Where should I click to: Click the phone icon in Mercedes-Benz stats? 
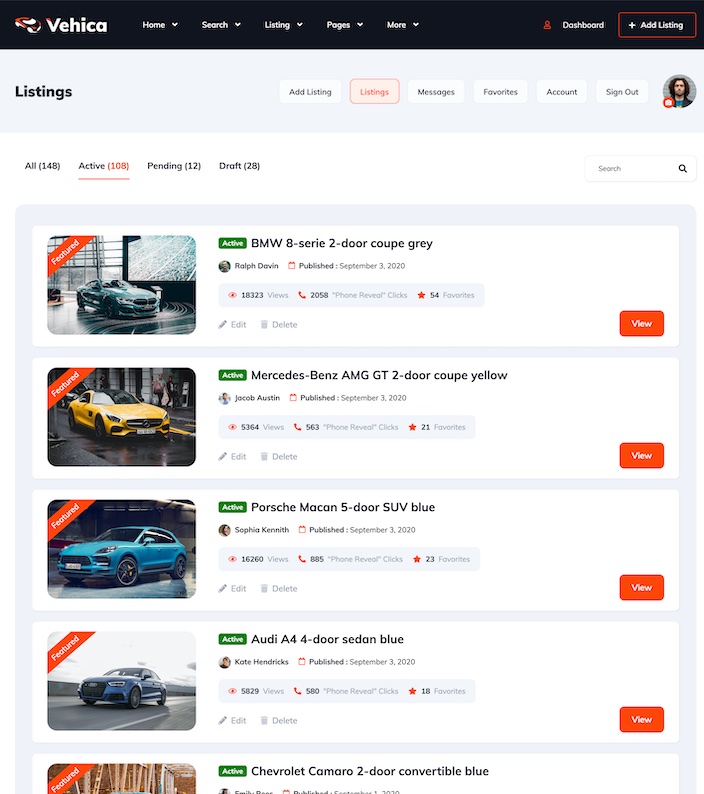pos(297,427)
